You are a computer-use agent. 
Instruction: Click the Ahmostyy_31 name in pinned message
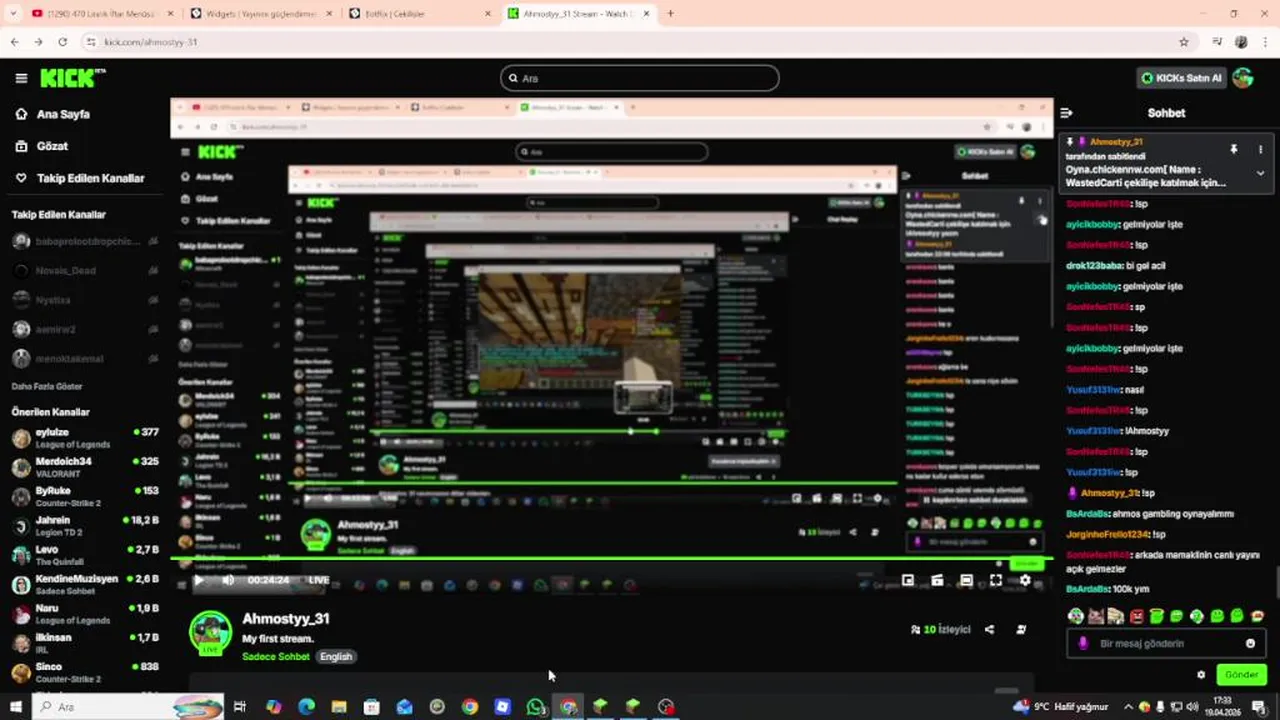(1116, 143)
